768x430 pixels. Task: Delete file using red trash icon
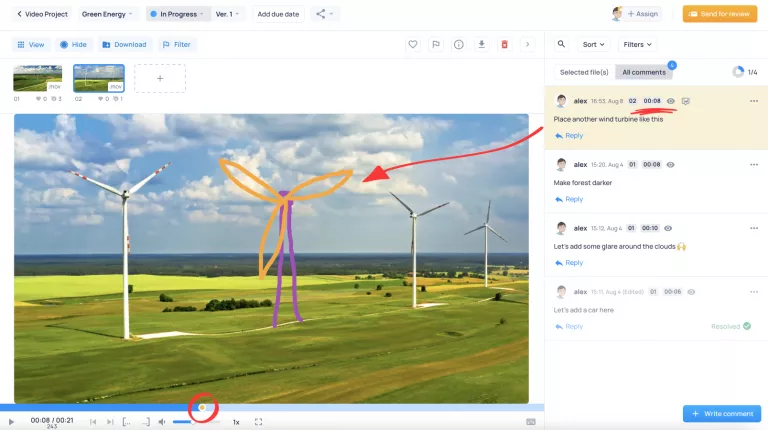pos(504,45)
